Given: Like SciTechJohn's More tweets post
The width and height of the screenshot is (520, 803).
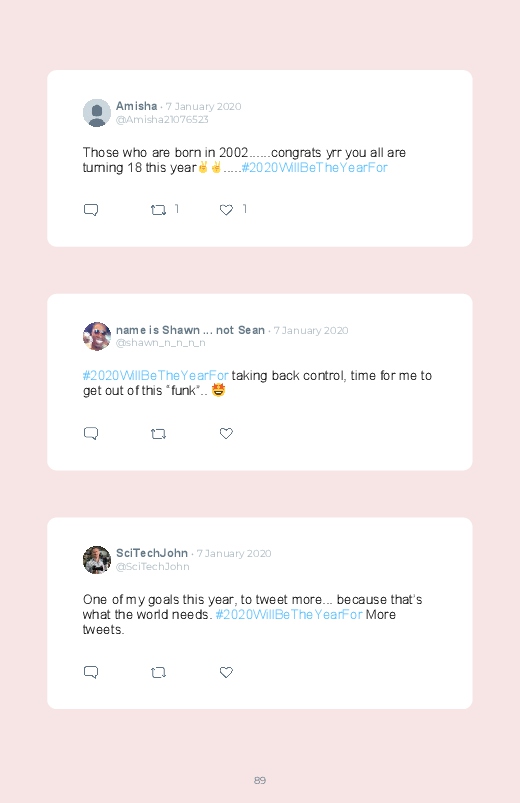Looking at the screenshot, I should point(226,672).
